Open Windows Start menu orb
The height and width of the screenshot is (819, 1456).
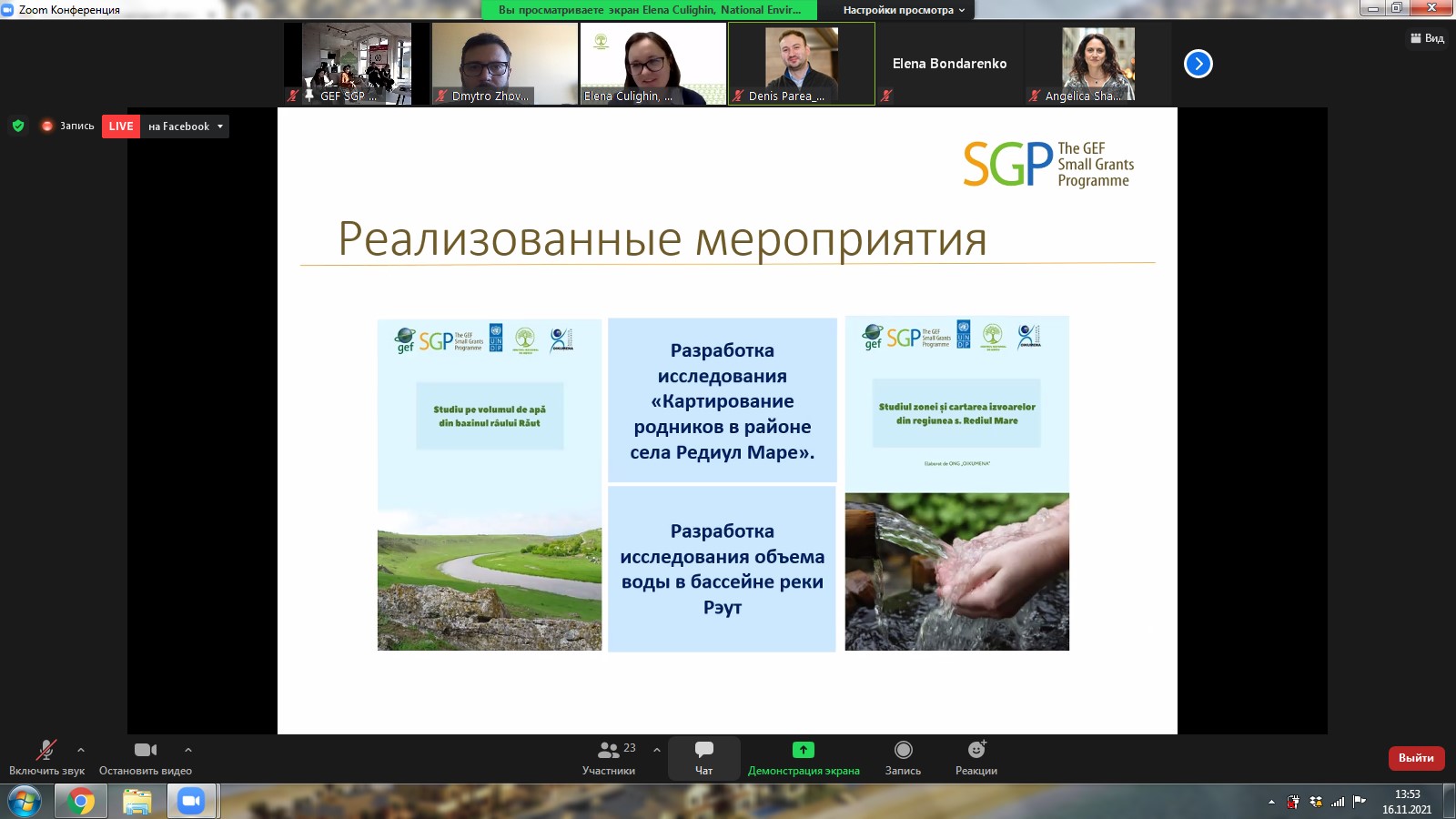coord(25,802)
